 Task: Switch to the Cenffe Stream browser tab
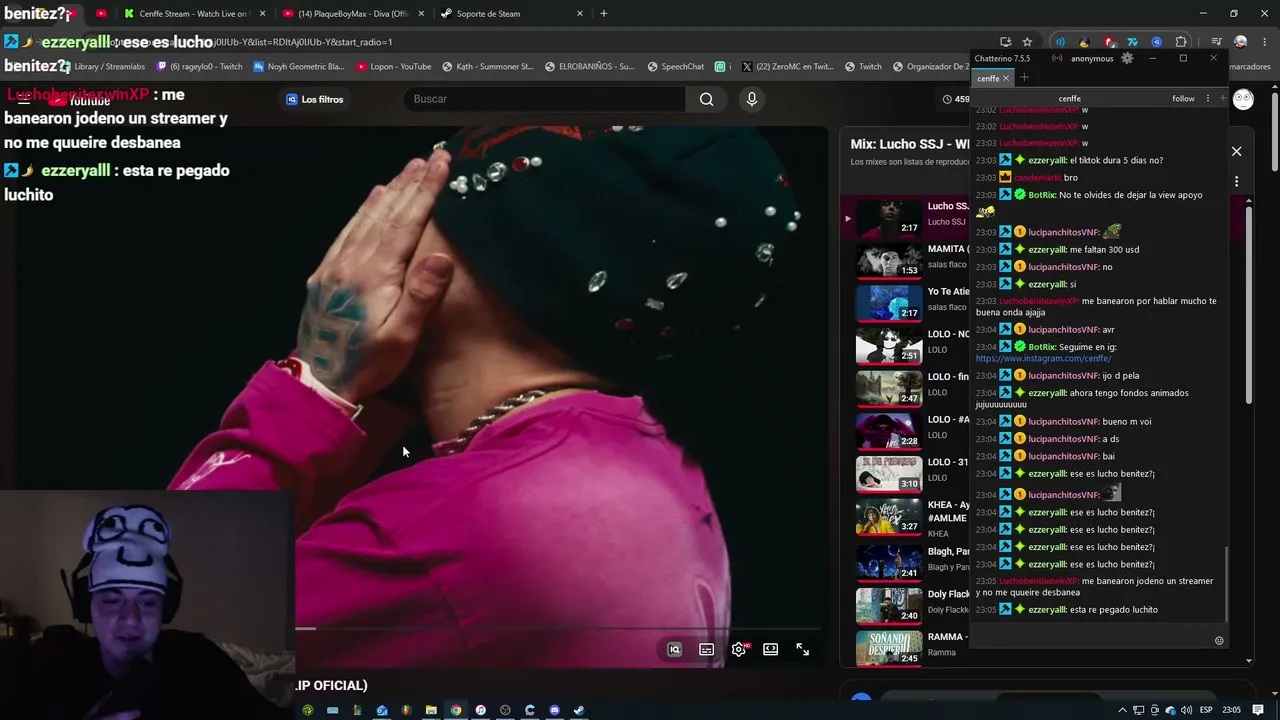coord(195,14)
